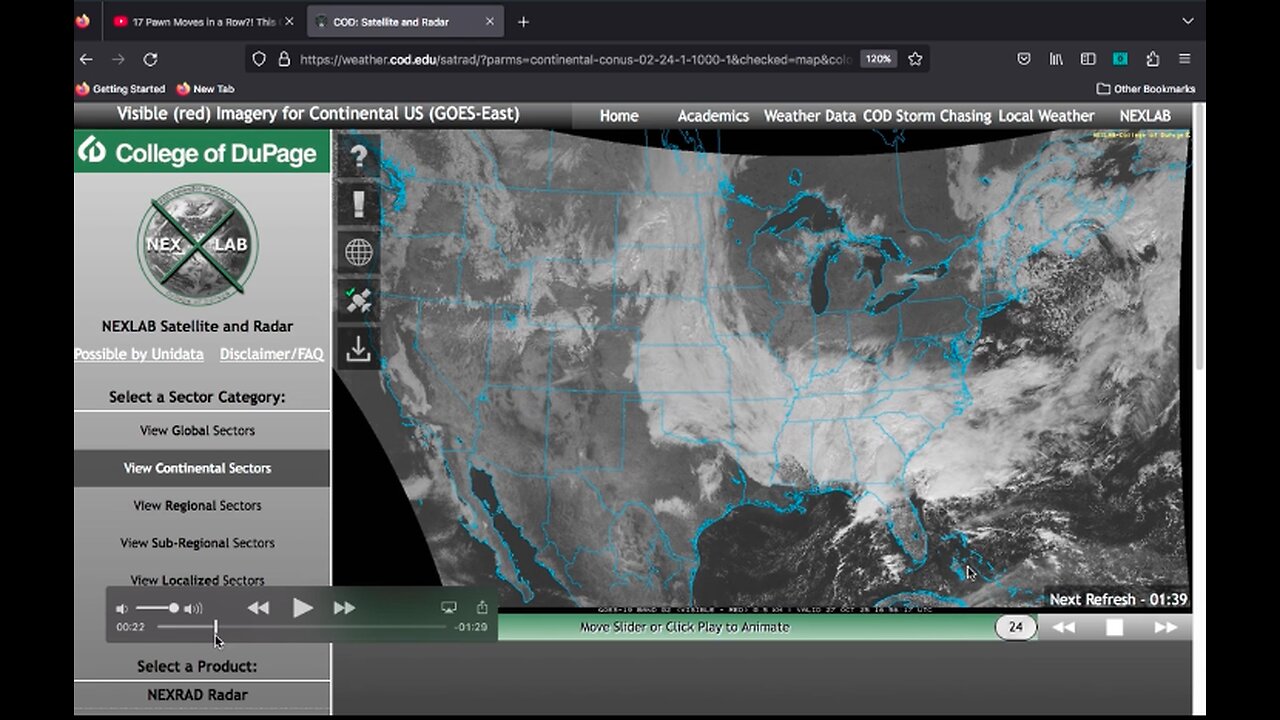Go forward in browser history

pos(118,59)
